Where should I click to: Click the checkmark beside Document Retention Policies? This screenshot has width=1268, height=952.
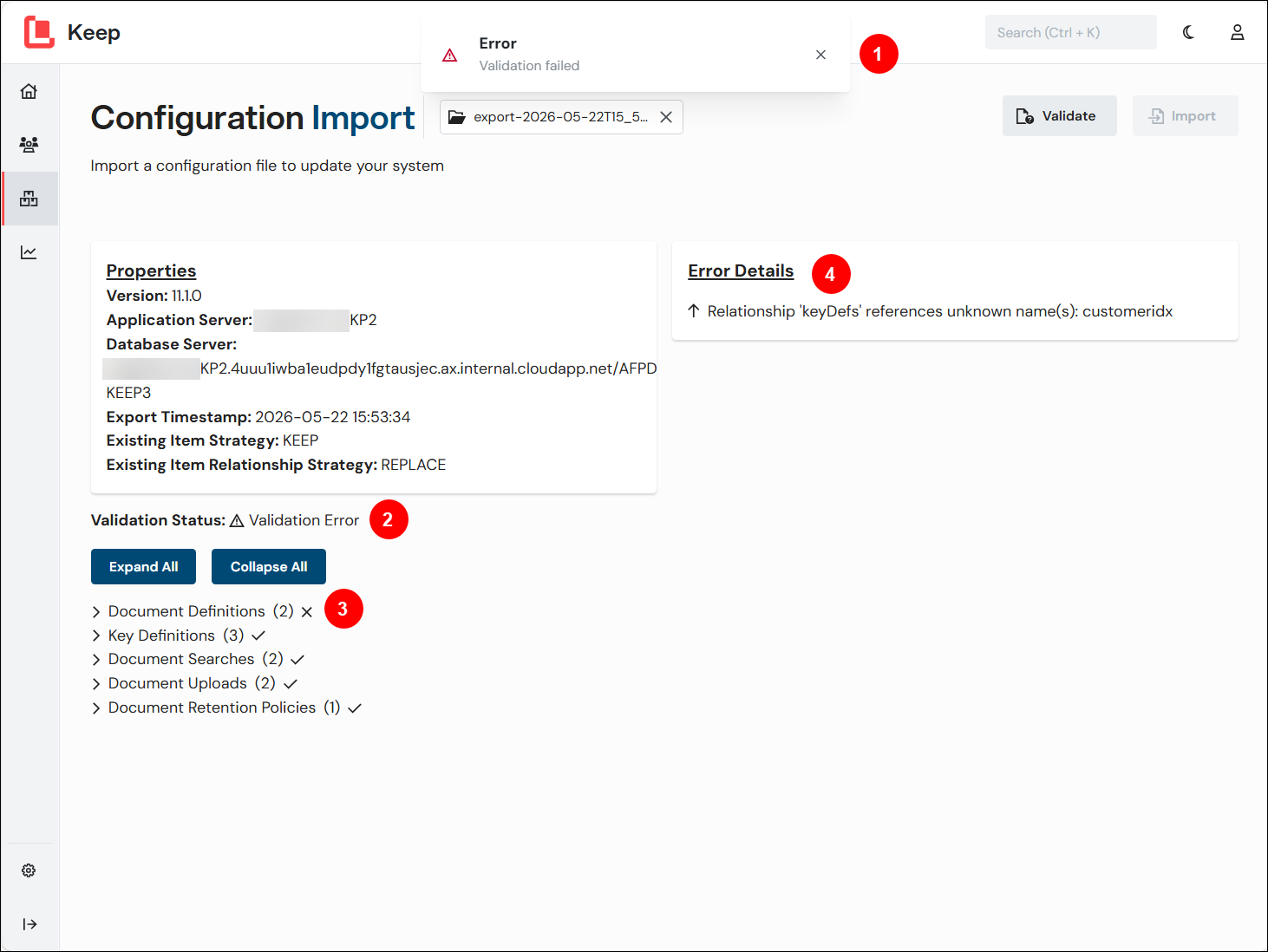click(355, 708)
